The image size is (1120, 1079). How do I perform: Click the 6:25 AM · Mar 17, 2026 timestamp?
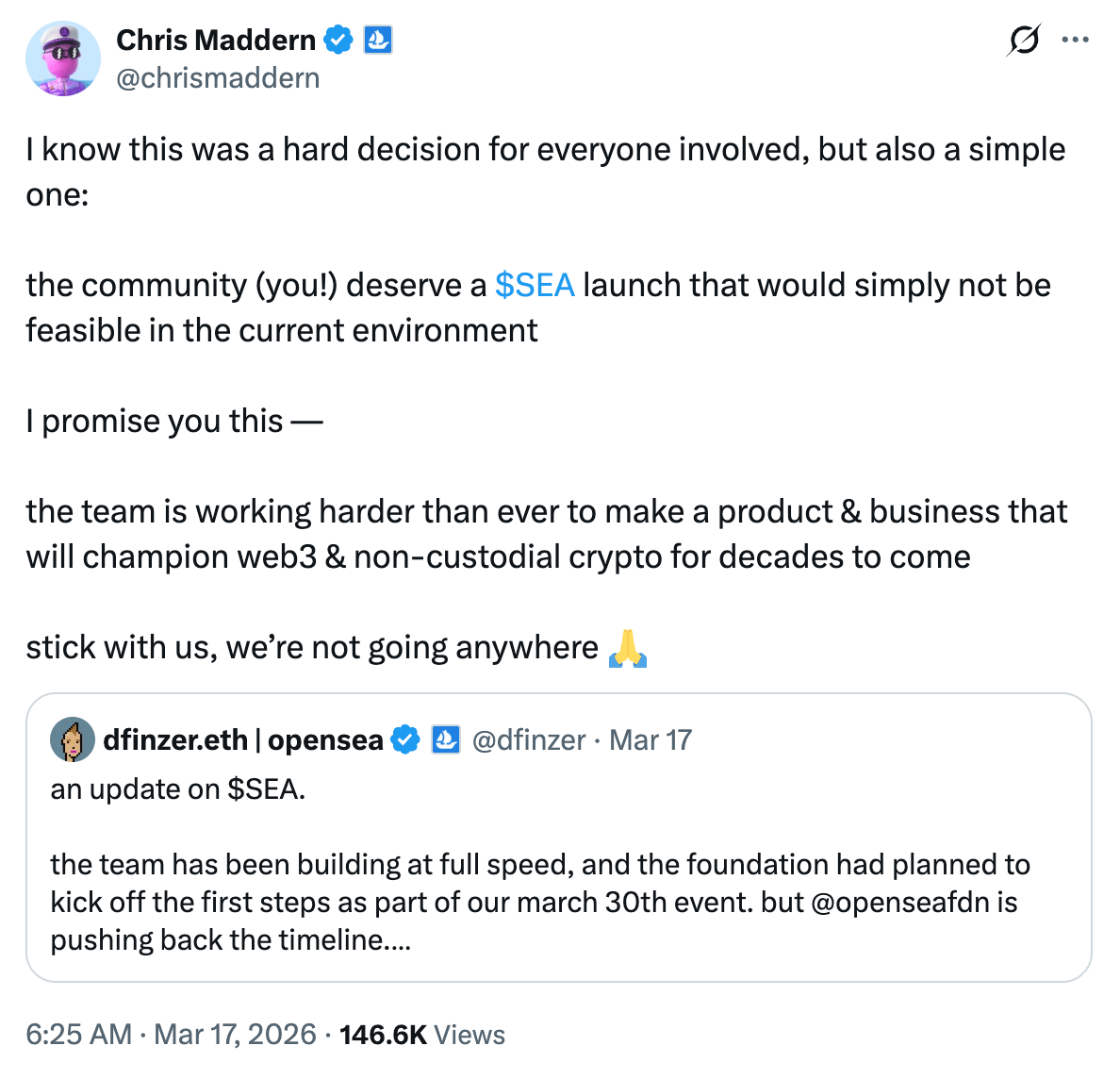click(171, 1035)
